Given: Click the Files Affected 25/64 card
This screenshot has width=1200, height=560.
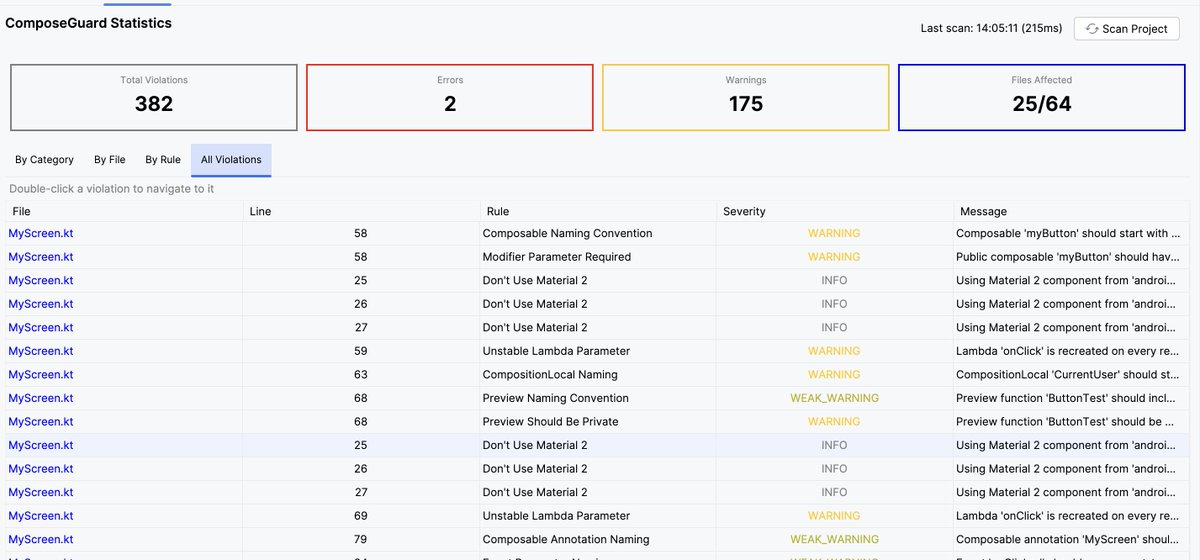Looking at the screenshot, I should point(1042,97).
